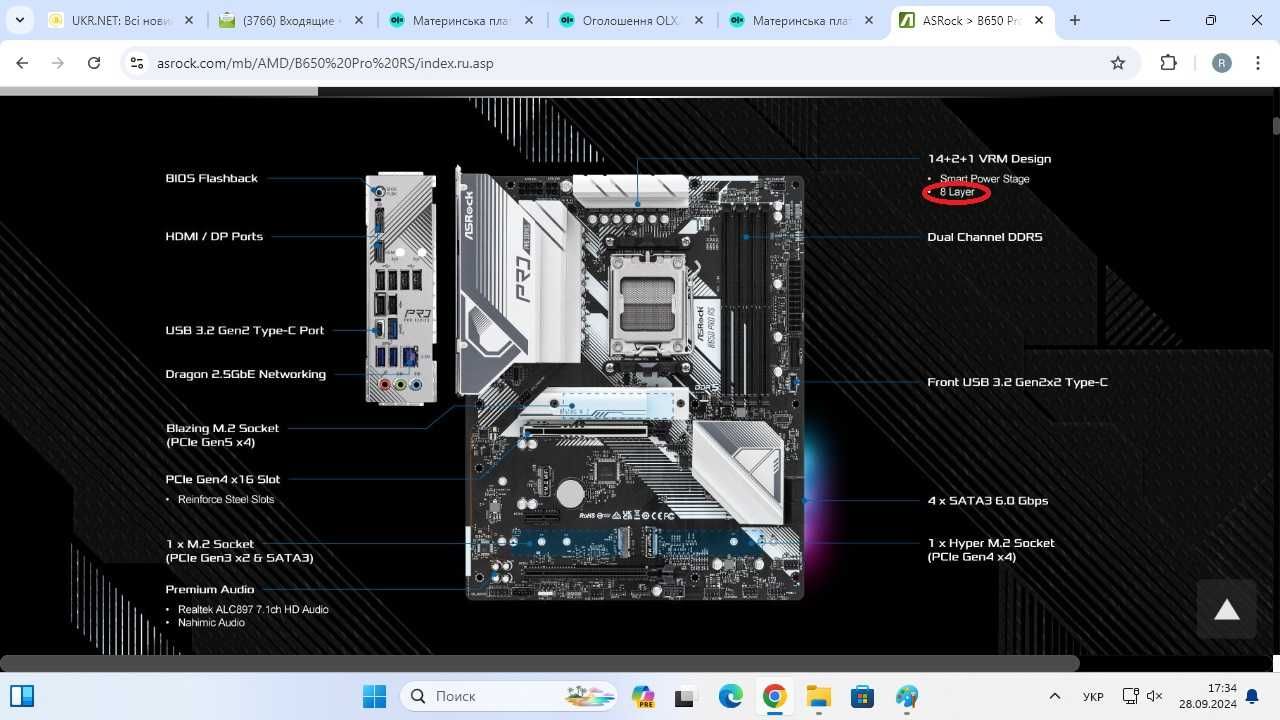The height and width of the screenshot is (720, 1280).
Task: Switch to the UKR.NET news tab
Action: coord(122,20)
